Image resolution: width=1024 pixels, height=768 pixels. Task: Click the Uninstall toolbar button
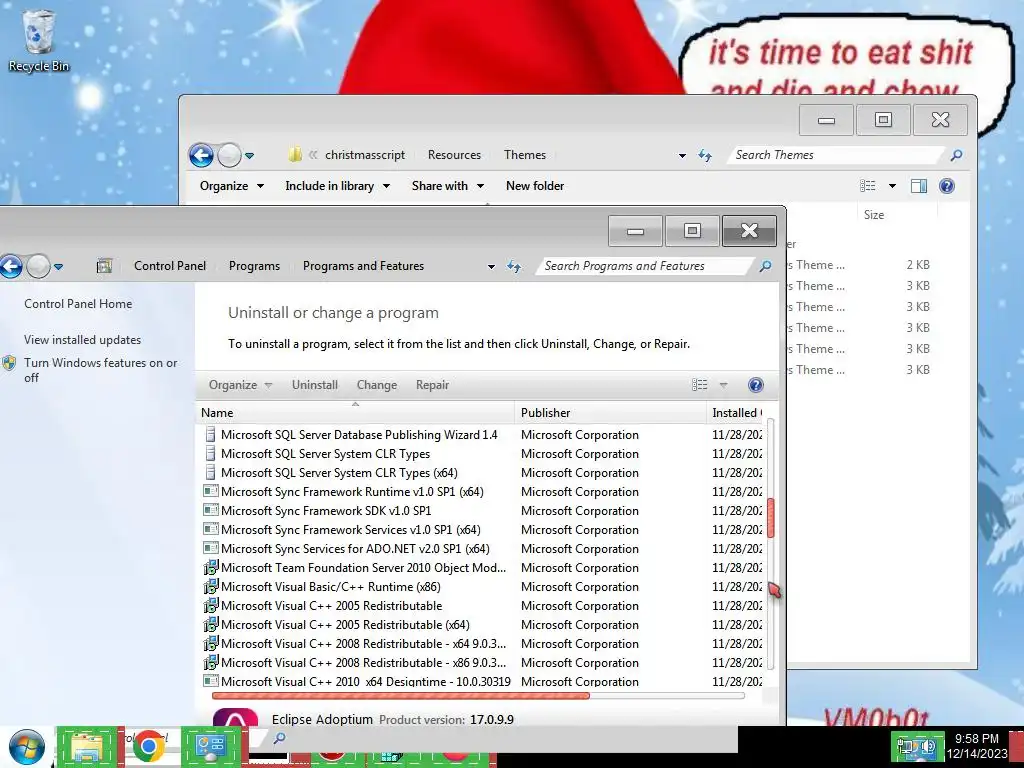(x=315, y=385)
